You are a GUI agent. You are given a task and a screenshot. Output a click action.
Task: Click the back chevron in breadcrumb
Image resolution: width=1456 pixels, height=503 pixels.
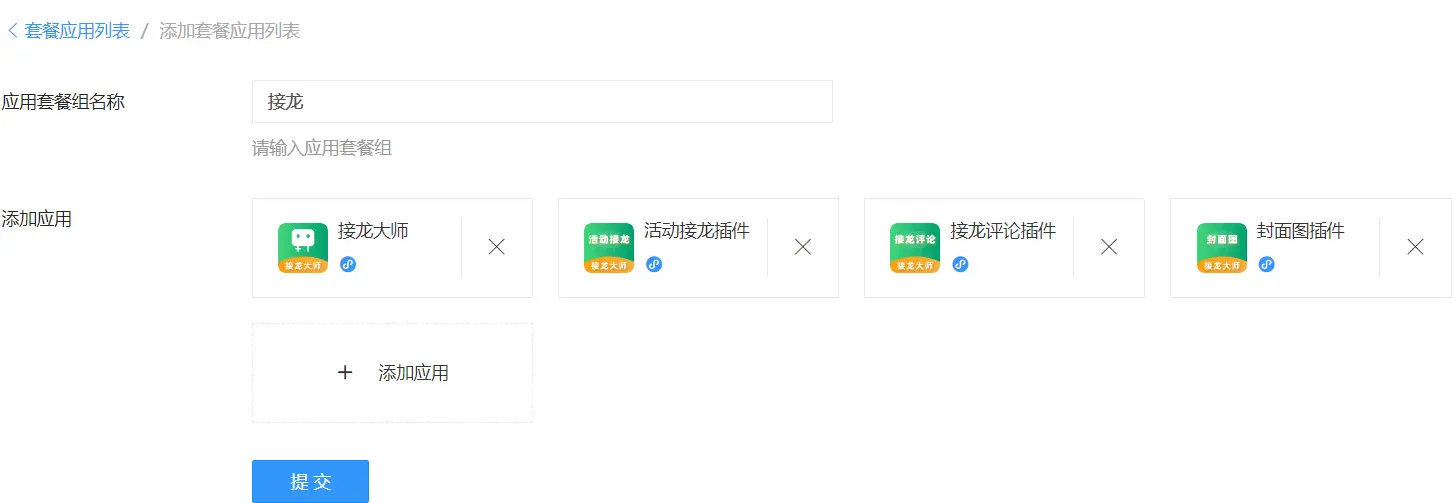(12, 31)
